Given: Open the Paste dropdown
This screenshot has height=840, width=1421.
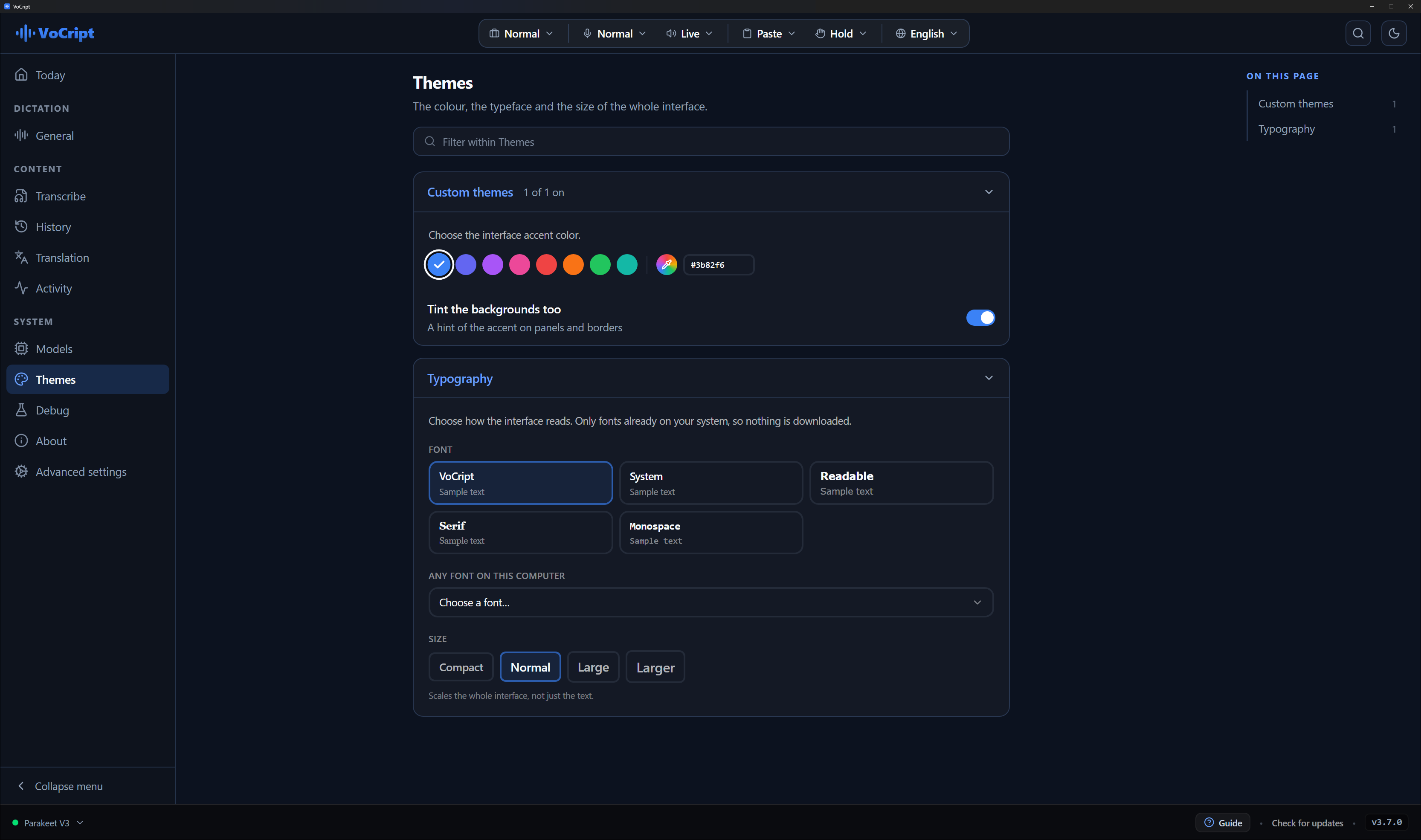Looking at the screenshot, I should 769,33.
